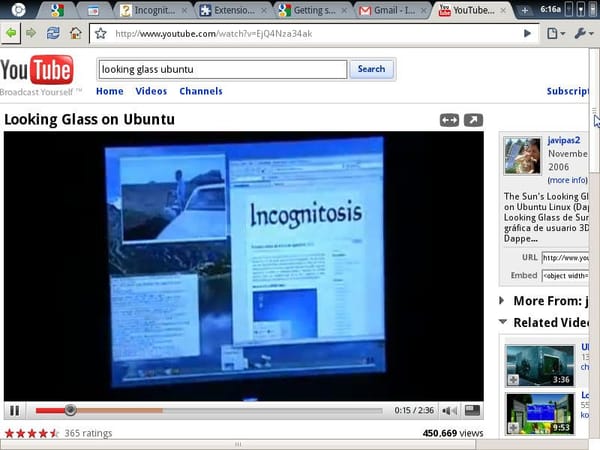Click the Search button
This screenshot has height=450, width=600.
pos(371,69)
